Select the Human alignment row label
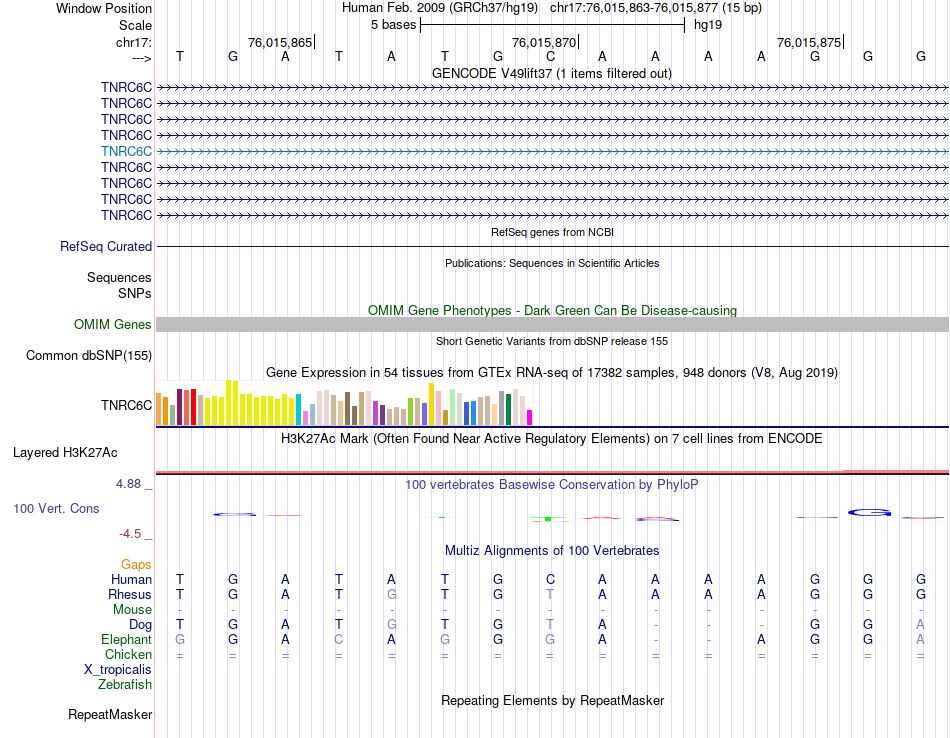This screenshot has height=738, width=950. [131, 579]
